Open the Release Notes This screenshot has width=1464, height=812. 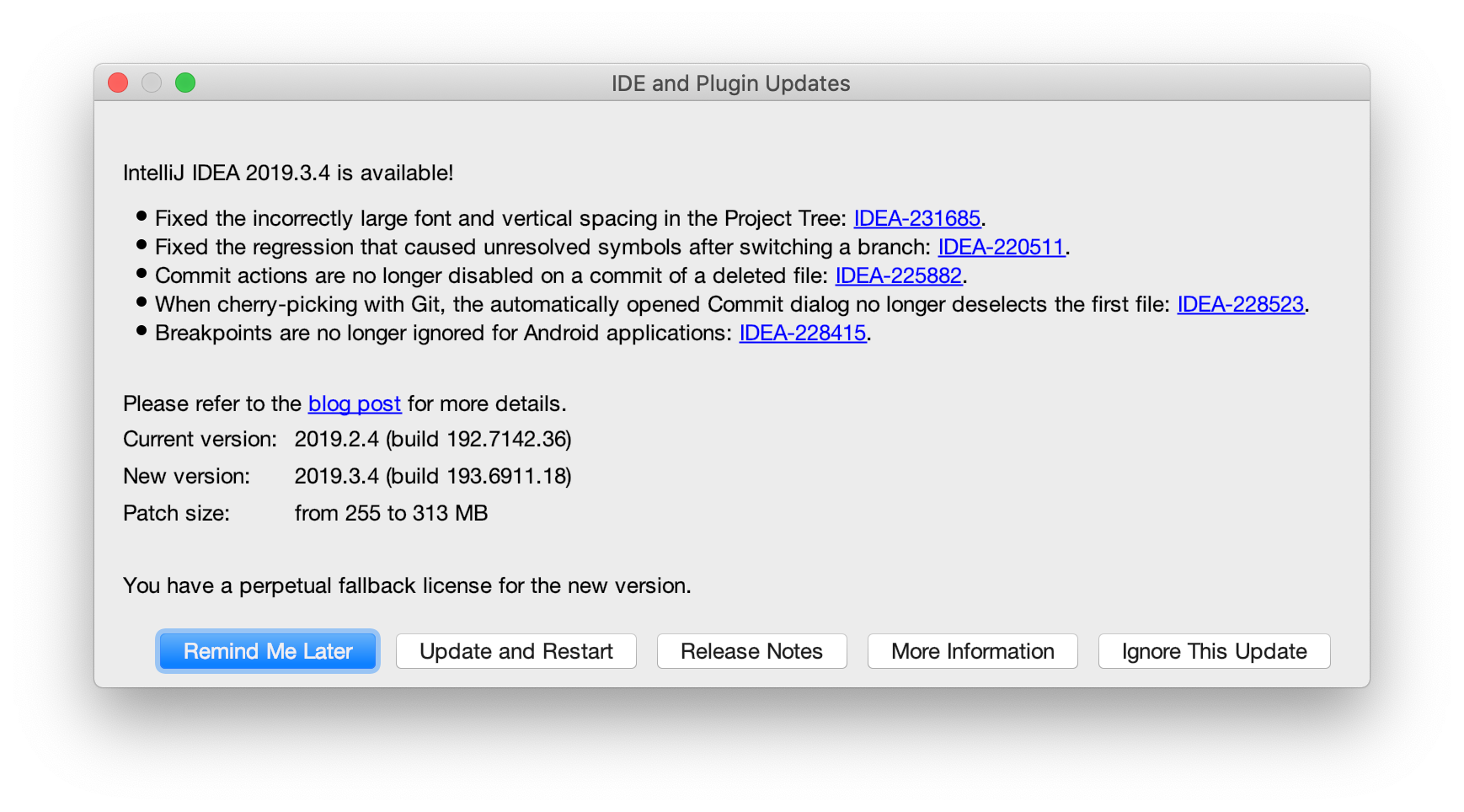point(751,650)
